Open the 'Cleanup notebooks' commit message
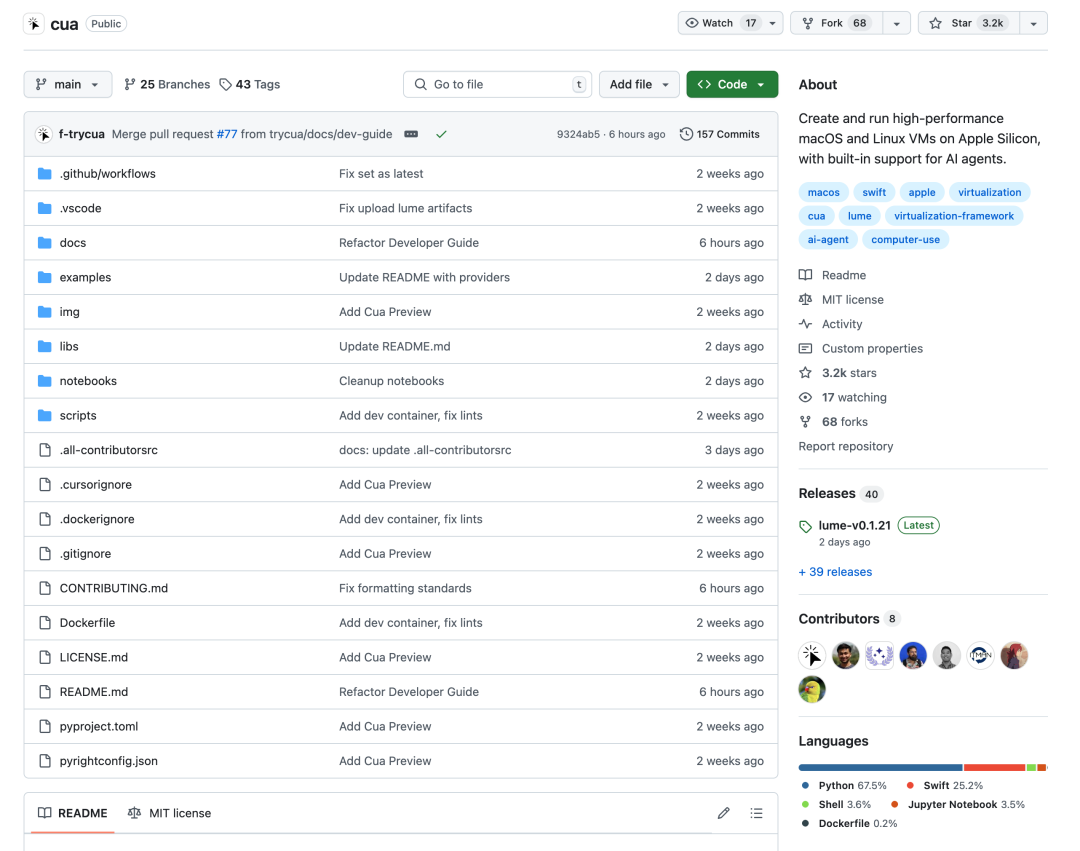Screen dimensions: 1080x851 tap(391, 381)
